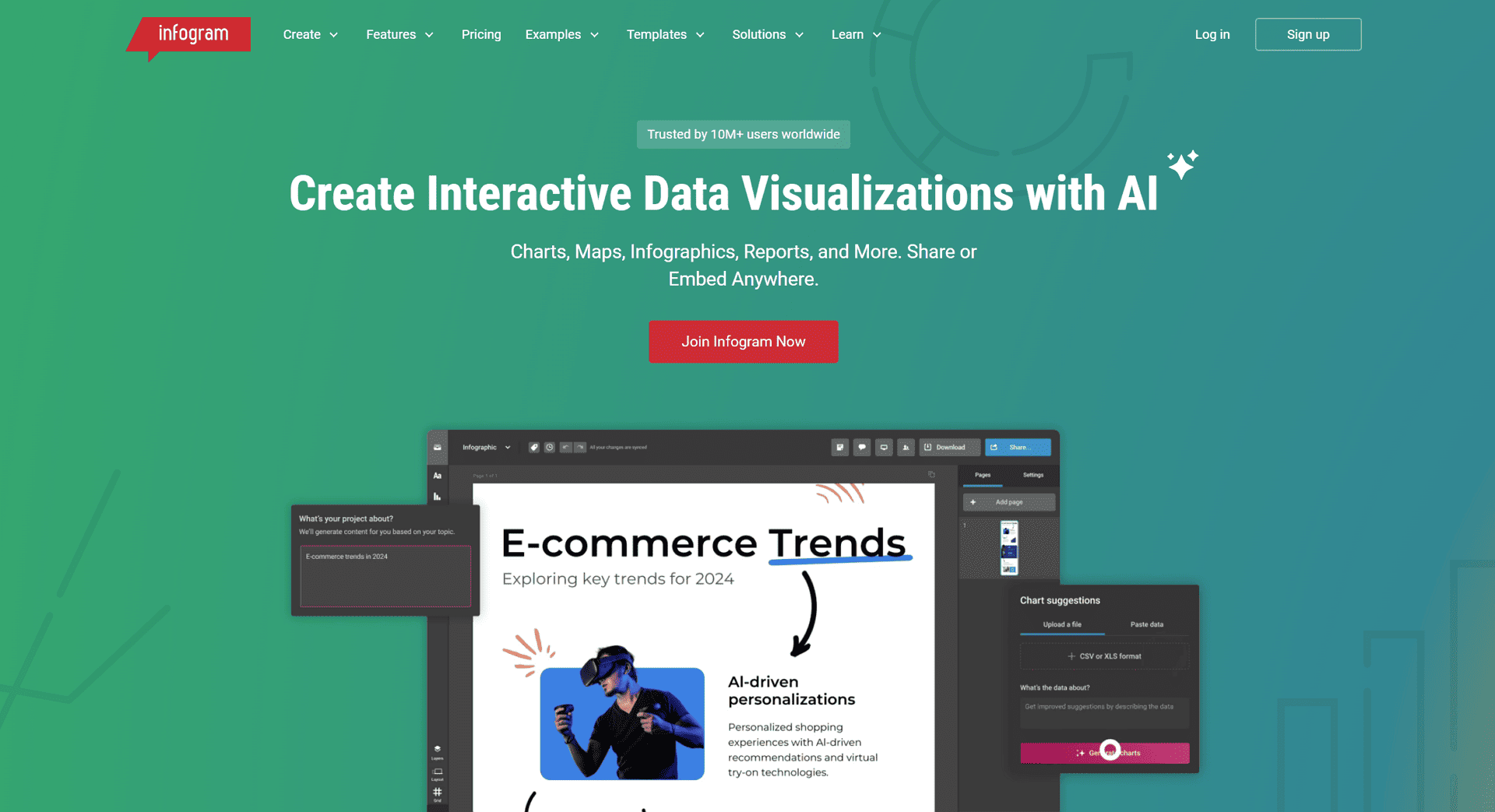Toggle the Grid icon in editor sidebar
This screenshot has height=812, width=1495.
(x=438, y=794)
